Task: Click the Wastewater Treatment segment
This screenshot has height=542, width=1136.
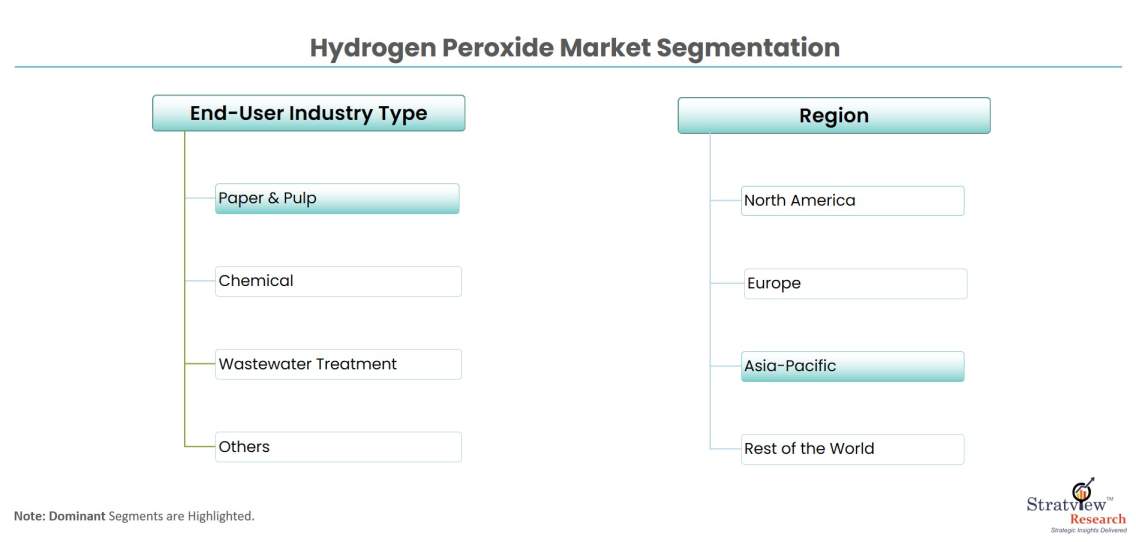Action: [x=338, y=364]
